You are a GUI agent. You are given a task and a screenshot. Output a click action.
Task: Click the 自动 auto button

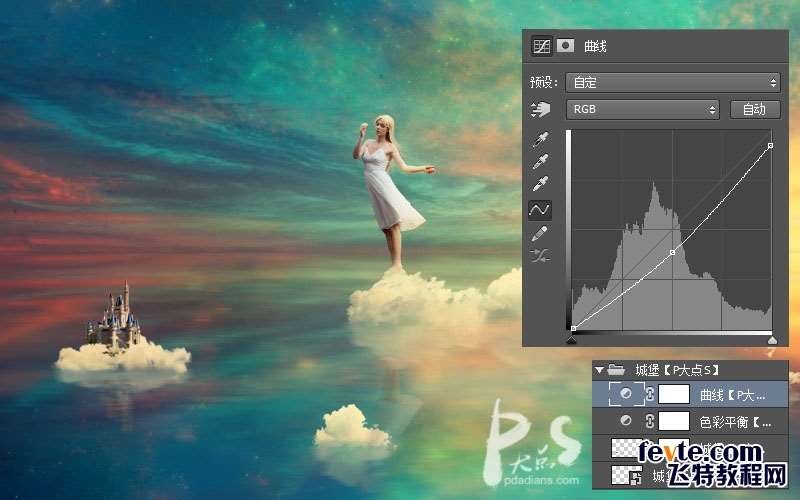[x=755, y=109]
